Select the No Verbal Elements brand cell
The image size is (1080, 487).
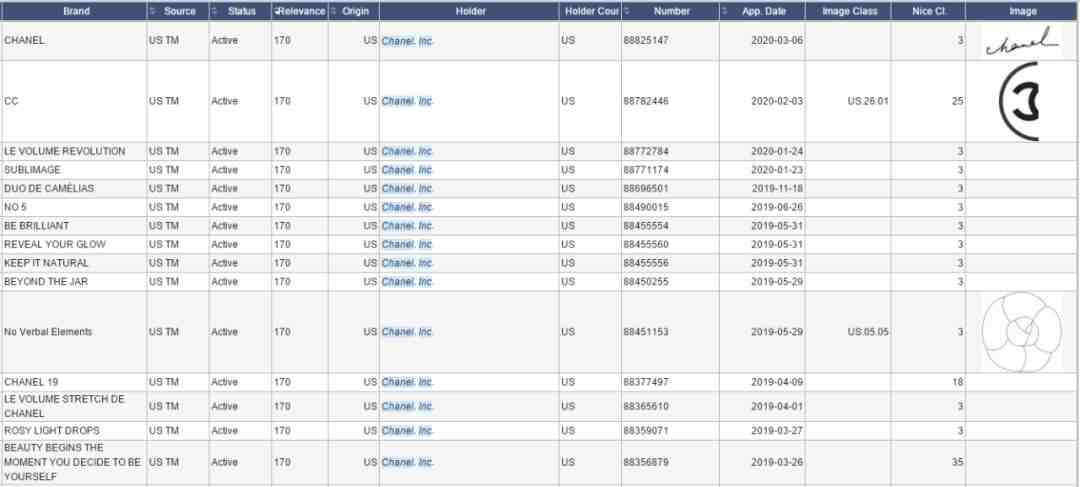pos(74,332)
